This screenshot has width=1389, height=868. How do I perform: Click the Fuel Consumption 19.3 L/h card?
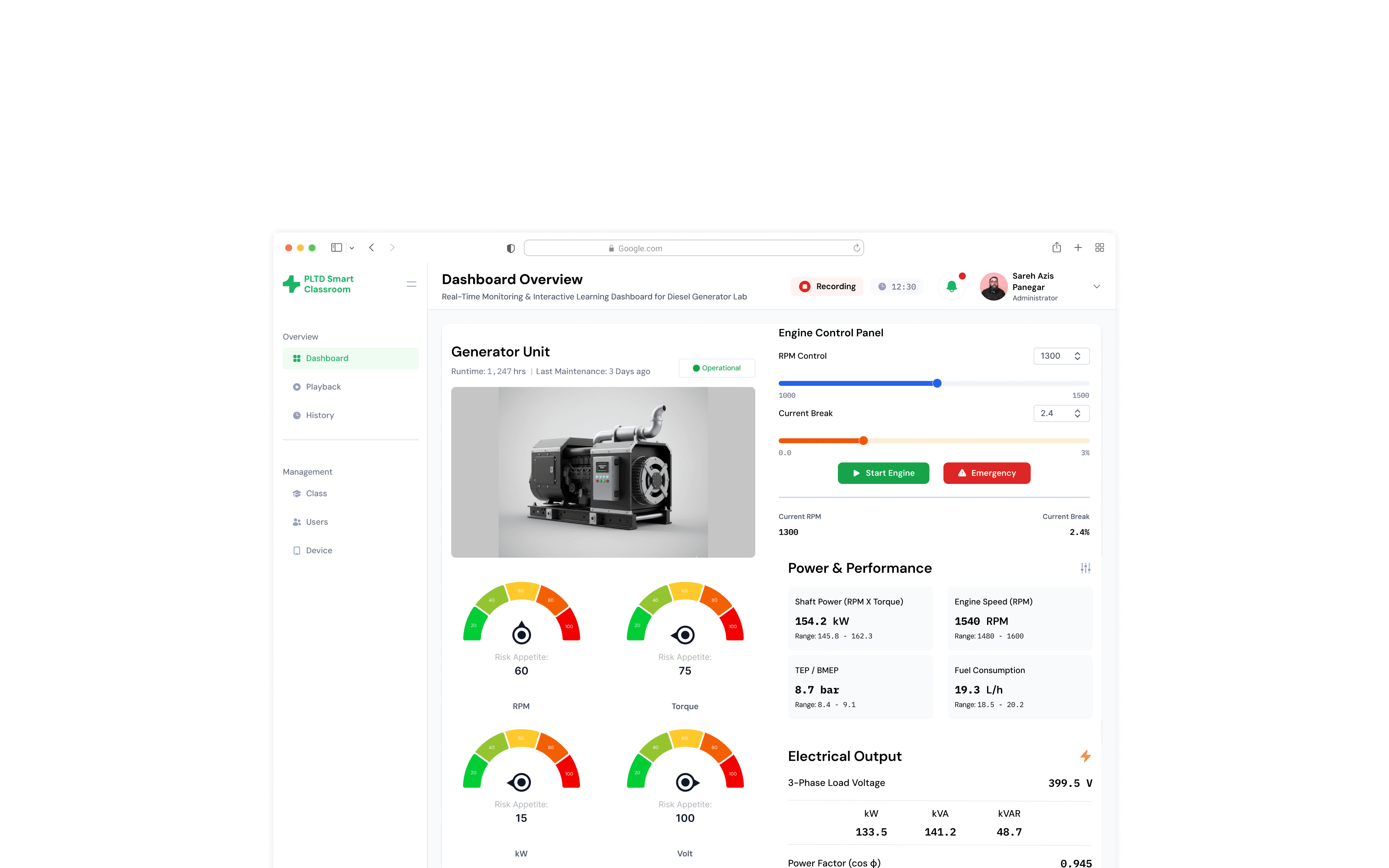click(x=1019, y=687)
